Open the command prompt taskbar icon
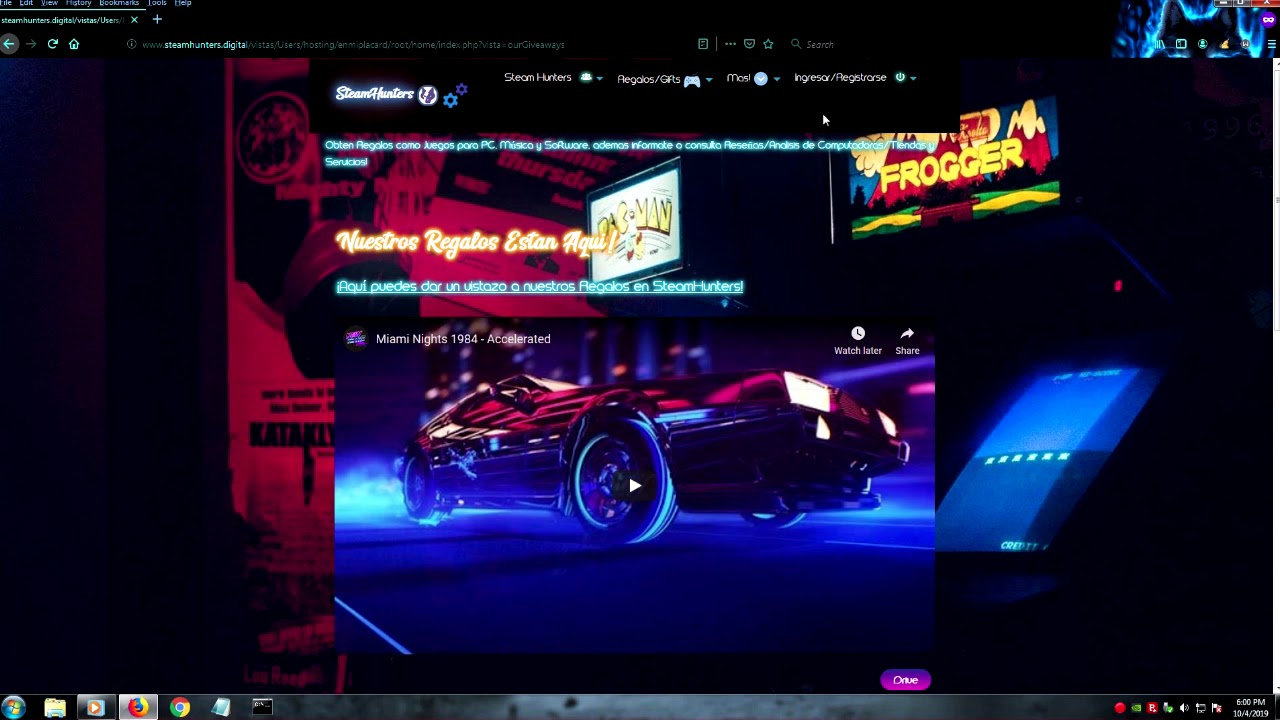This screenshot has width=1280, height=720. (262, 708)
